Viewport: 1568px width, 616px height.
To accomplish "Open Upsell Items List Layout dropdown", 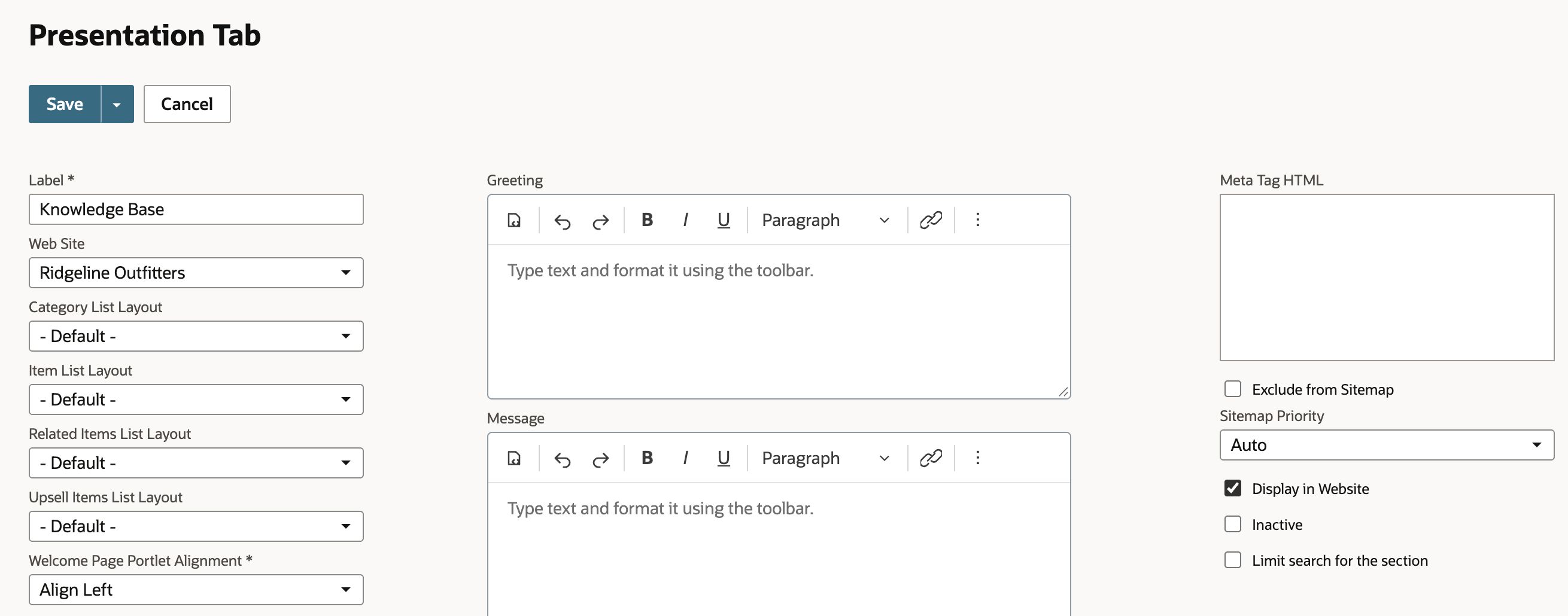I will click(196, 526).
